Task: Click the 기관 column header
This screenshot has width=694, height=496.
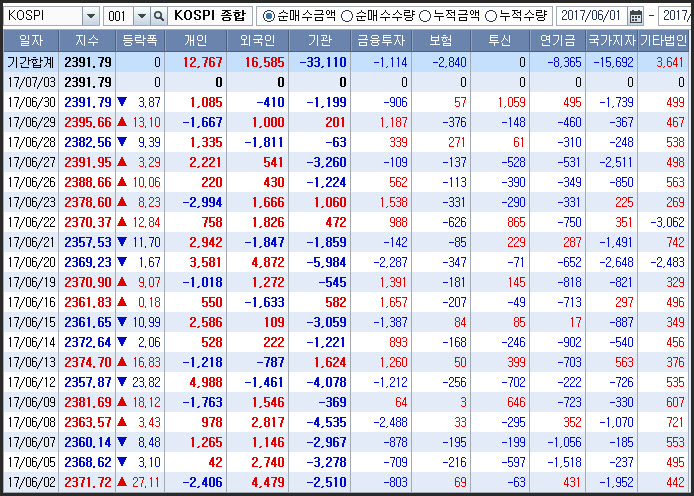Action: click(320, 41)
